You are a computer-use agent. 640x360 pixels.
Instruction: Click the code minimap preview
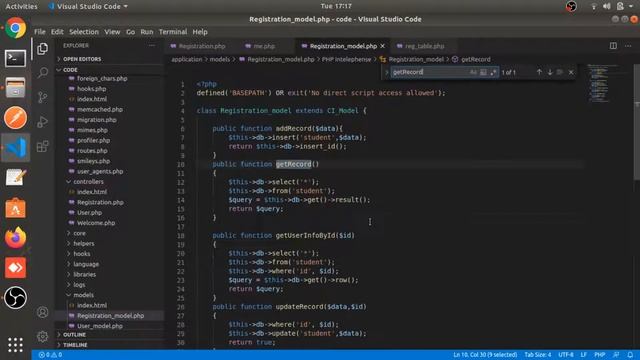[599, 84]
